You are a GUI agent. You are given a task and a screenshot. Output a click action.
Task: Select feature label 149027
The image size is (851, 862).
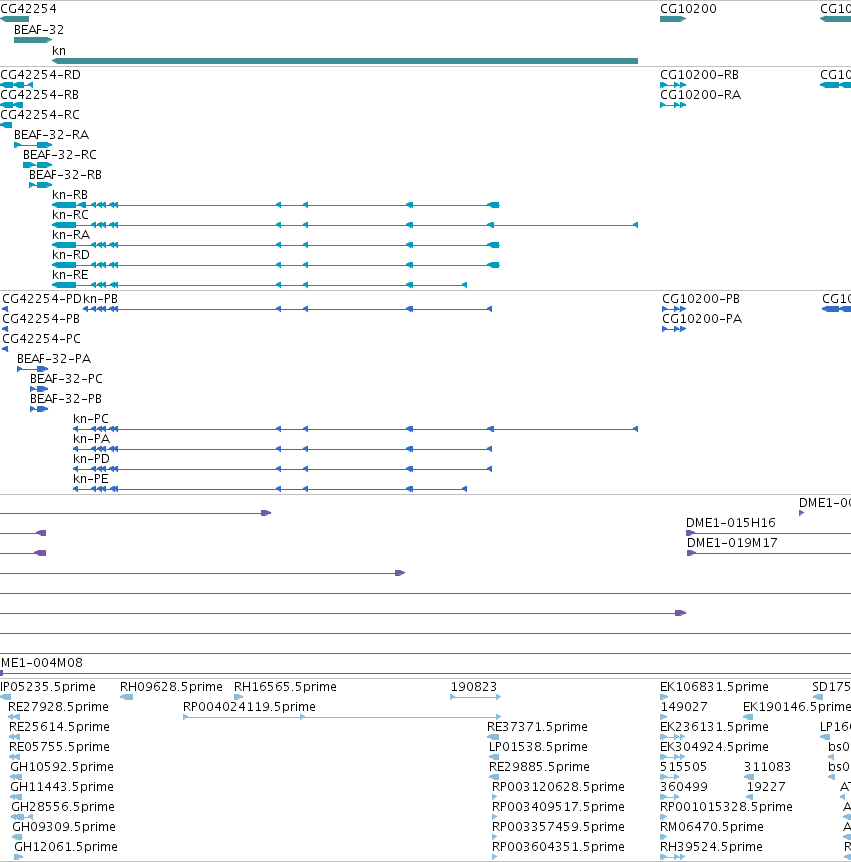click(683, 706)
